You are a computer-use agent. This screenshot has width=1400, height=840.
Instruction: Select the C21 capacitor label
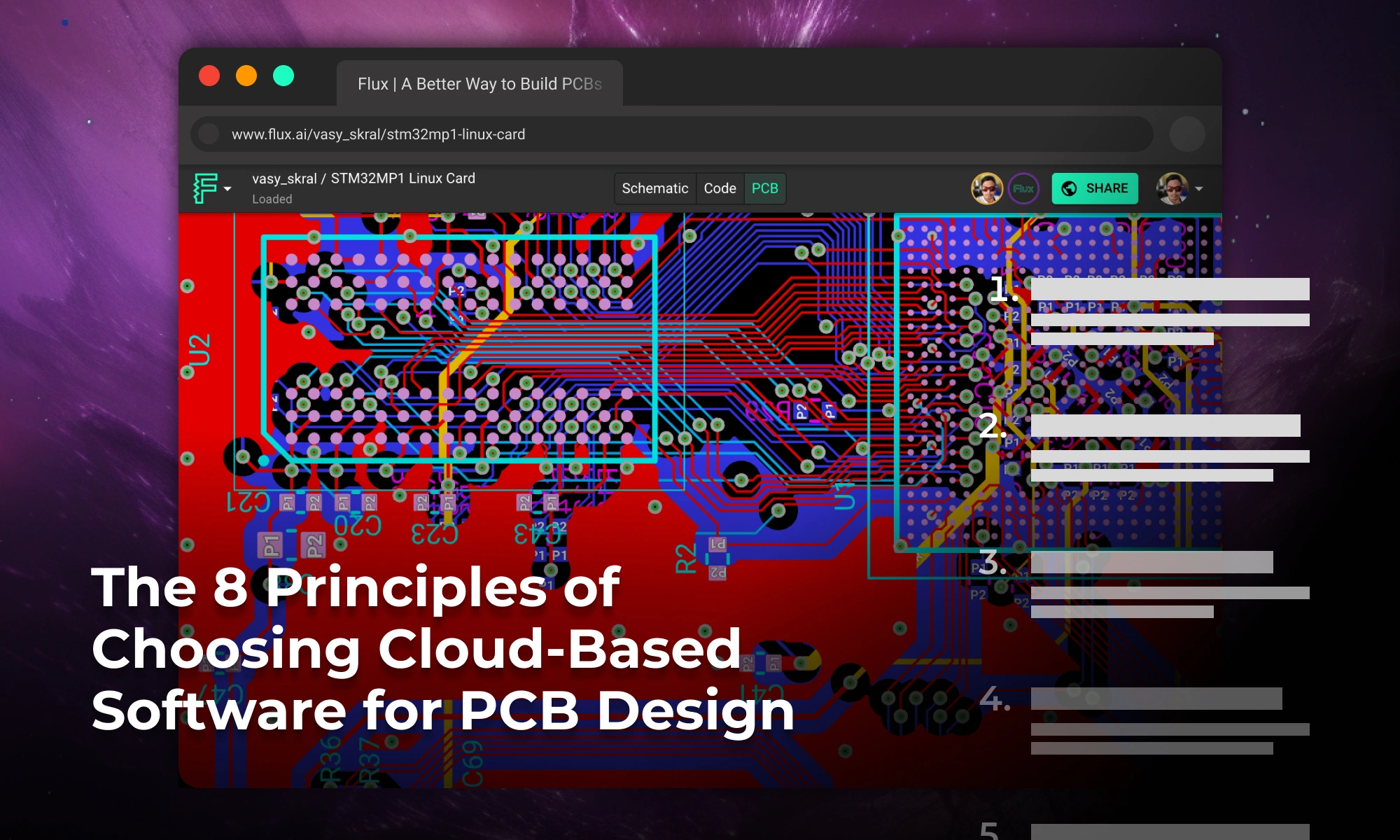tap(248, 501)
